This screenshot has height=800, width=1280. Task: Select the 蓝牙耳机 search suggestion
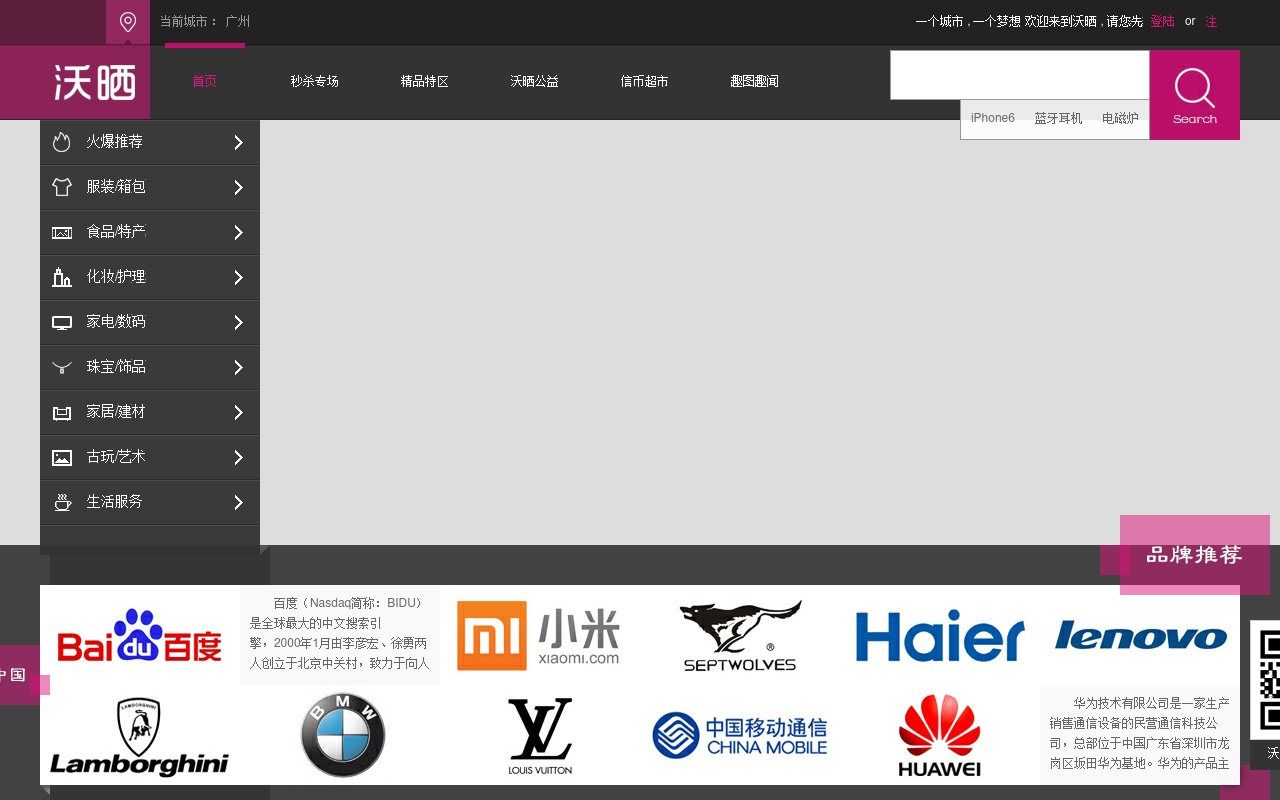point(1058,118)
